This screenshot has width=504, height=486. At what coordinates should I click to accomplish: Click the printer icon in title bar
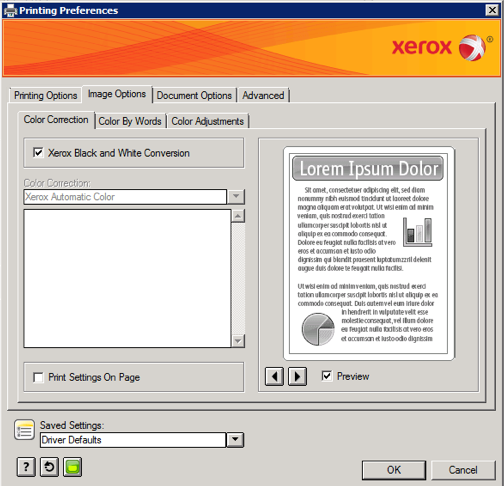(x=10, y=10)
